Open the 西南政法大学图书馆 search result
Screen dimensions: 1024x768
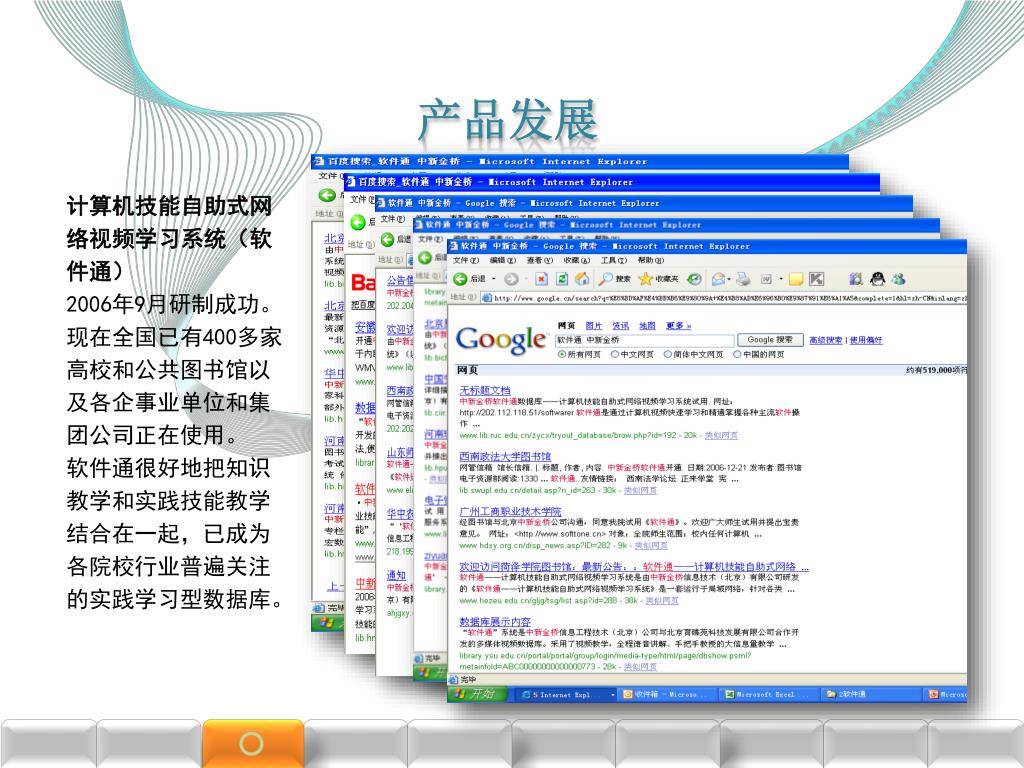[505, 456]
